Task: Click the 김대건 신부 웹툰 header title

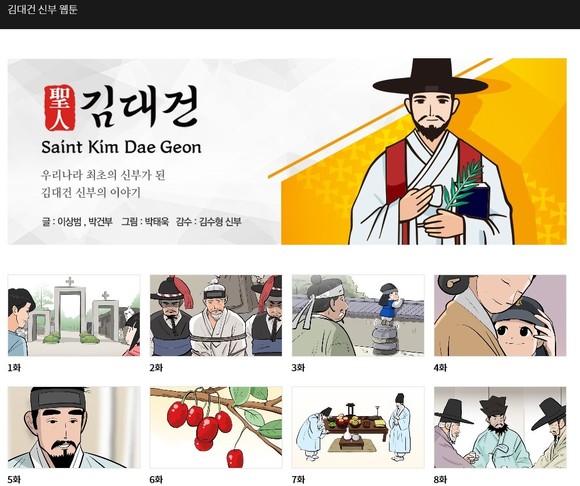Action: point(42,9)
